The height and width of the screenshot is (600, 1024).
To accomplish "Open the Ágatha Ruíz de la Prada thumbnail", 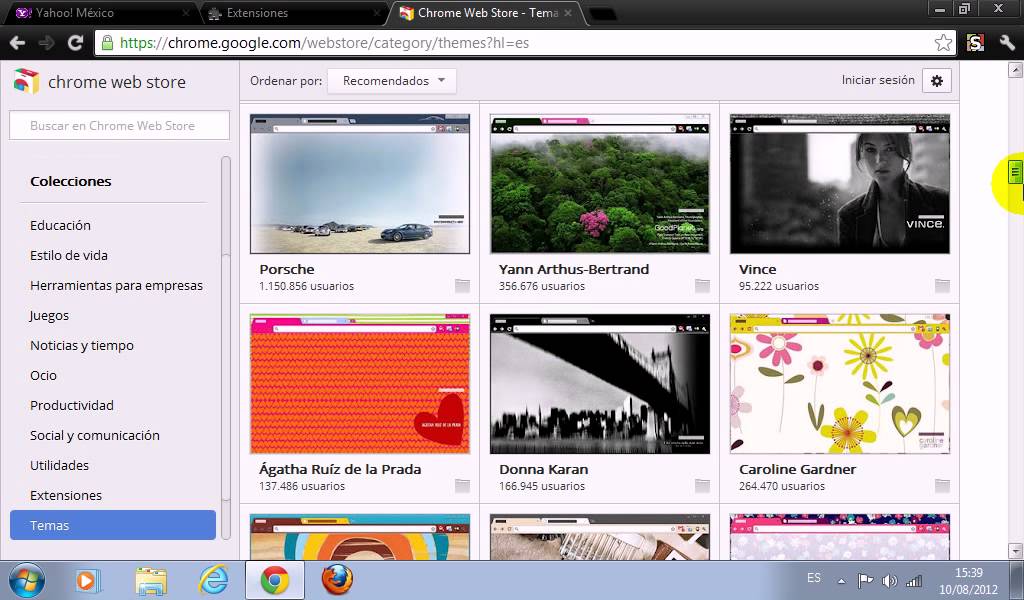I will coord(360,383).
